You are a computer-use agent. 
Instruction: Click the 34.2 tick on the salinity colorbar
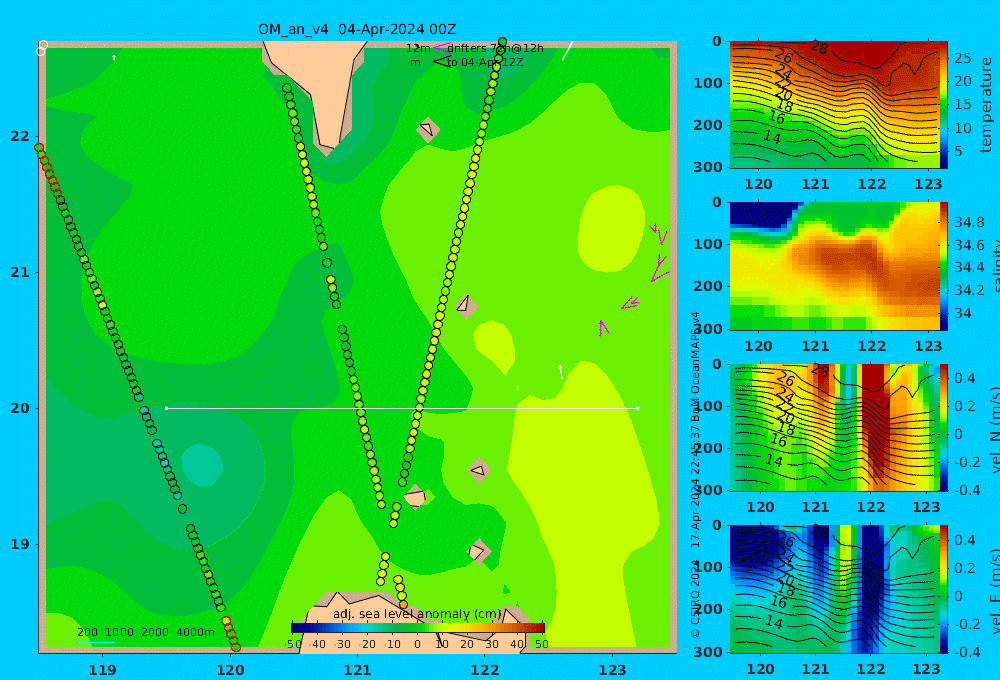point(969,290)
